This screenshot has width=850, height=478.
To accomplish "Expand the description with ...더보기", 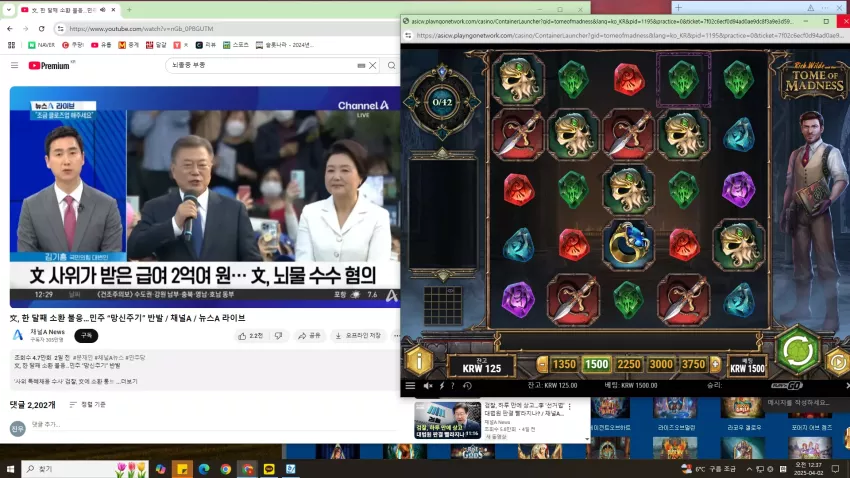I will [x=129, y=381].
